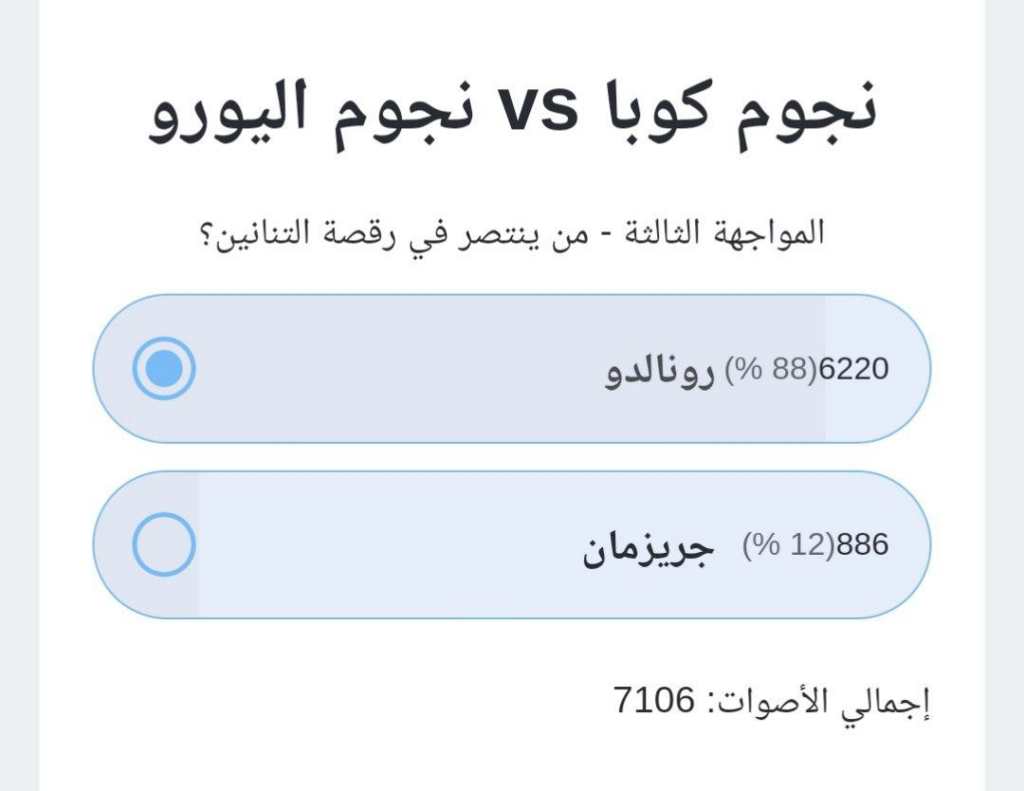1024x791 pixels.
Task: Click the gray margin left of the poll
Action: click(19, 400)
